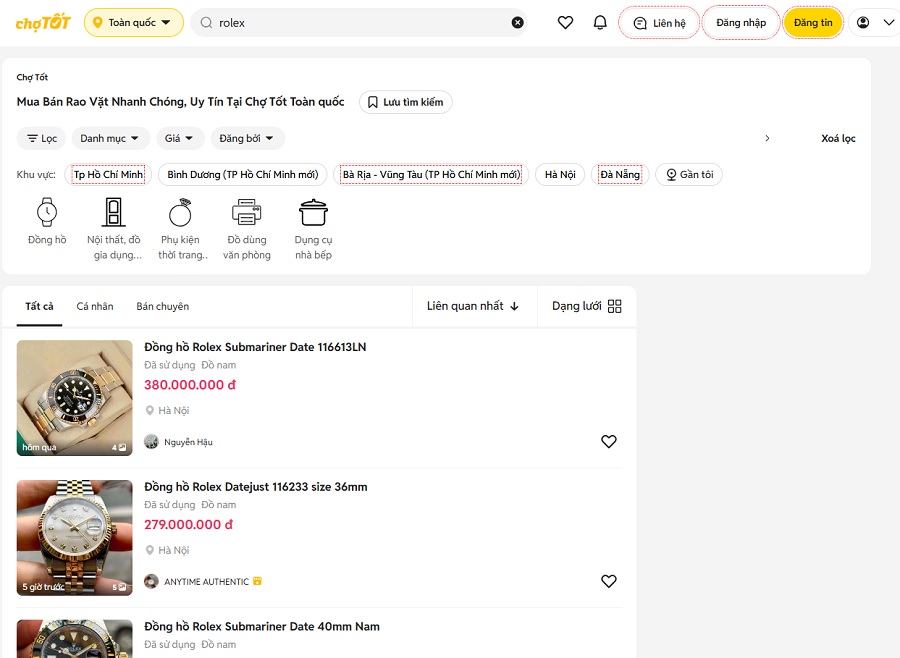Expand the Giá price dropdown
The height and width of the screenshot is (658, 900).
coord(180,138)
